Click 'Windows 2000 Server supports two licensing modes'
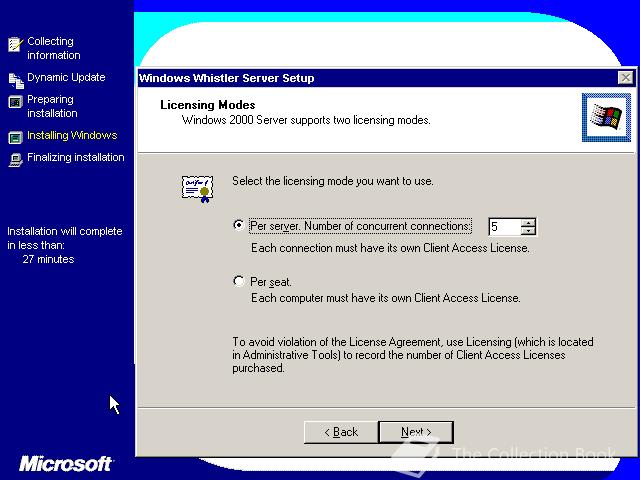Viewport: 640px width, 480px height. [x=306, y=120]
